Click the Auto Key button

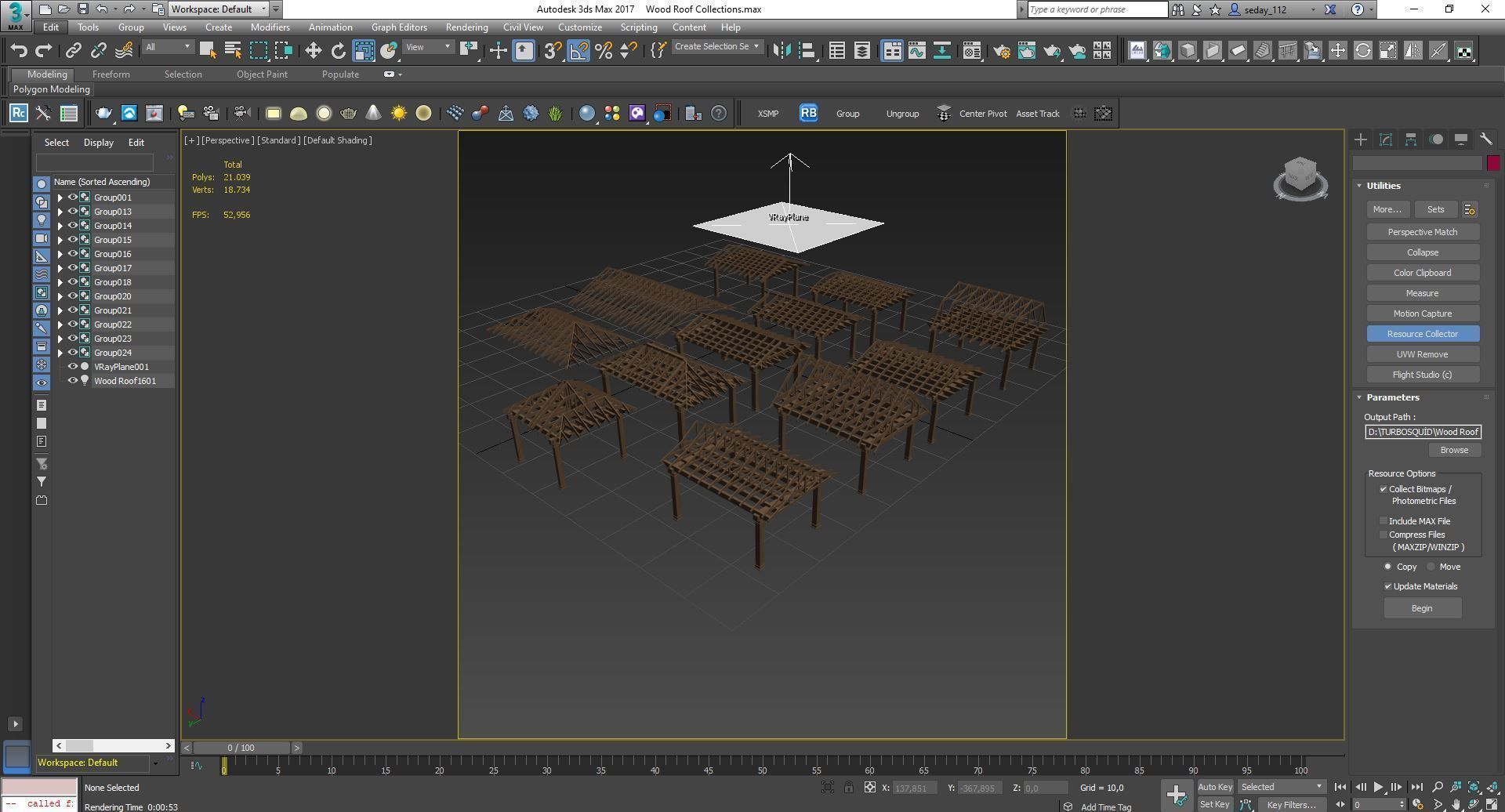1215,787
